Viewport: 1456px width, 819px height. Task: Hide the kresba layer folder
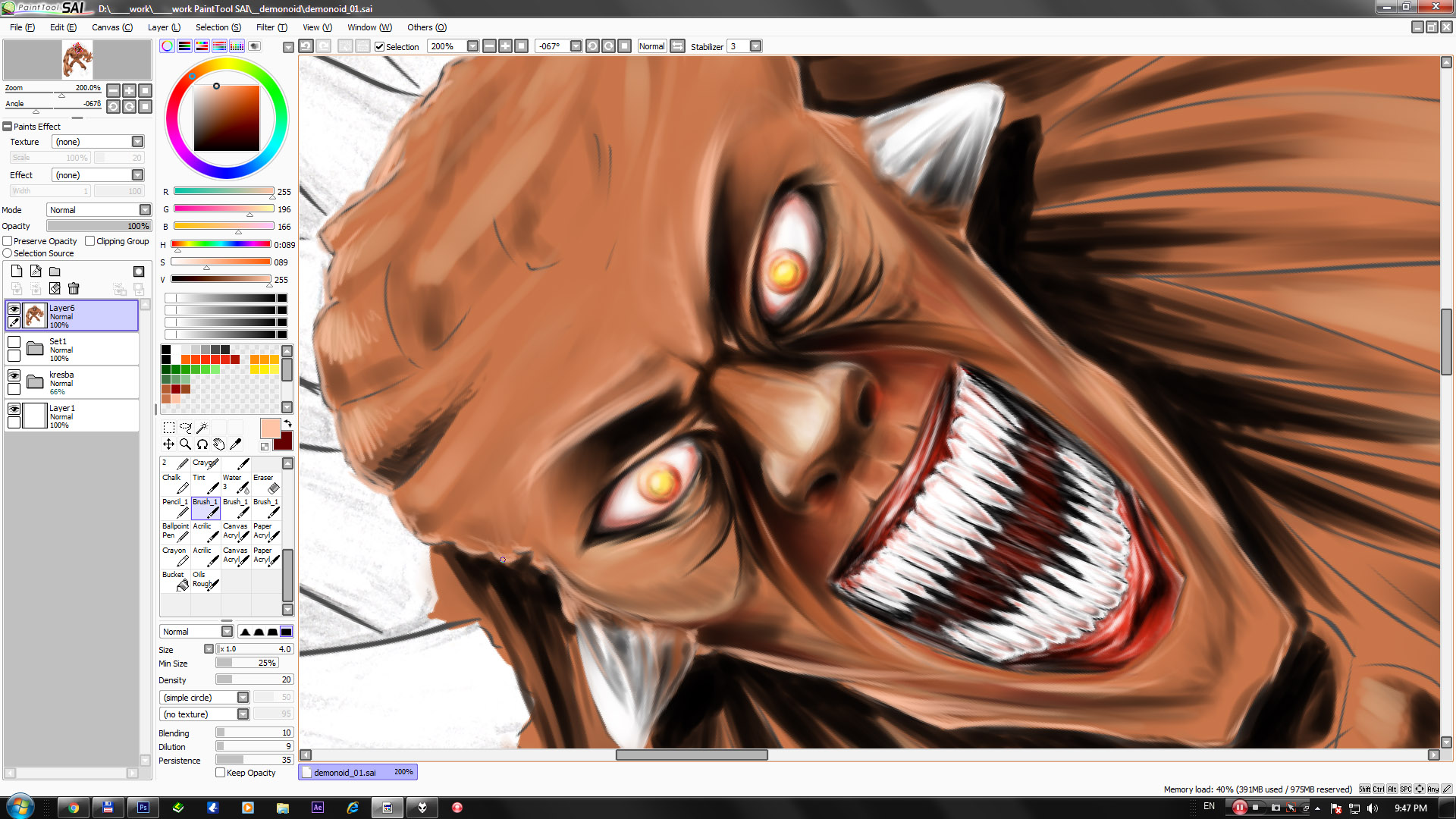(x=14, y=375)
